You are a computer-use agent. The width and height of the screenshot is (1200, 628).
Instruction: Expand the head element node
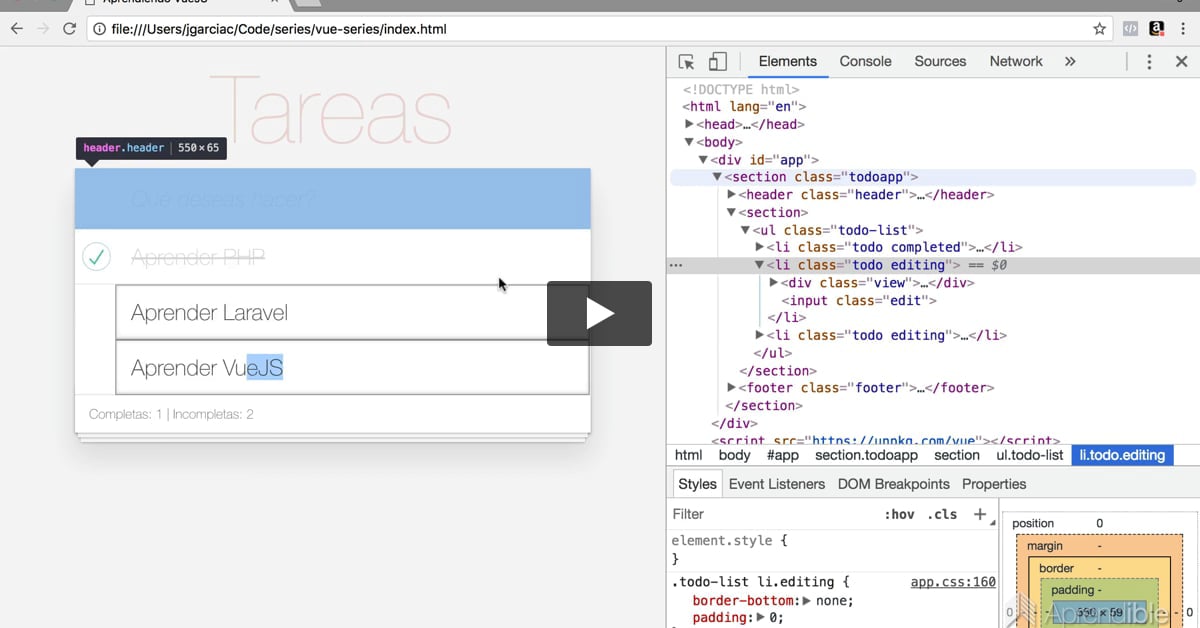pyautogui.click(x=689, y=124)
